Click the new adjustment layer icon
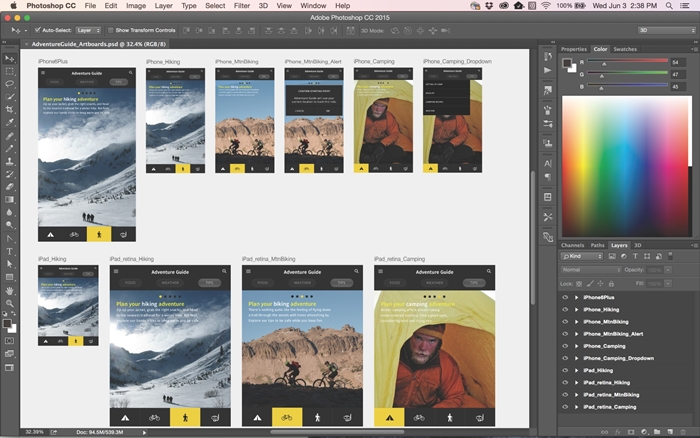The width and height of the screenshot is (700, 438). point(644,432)
